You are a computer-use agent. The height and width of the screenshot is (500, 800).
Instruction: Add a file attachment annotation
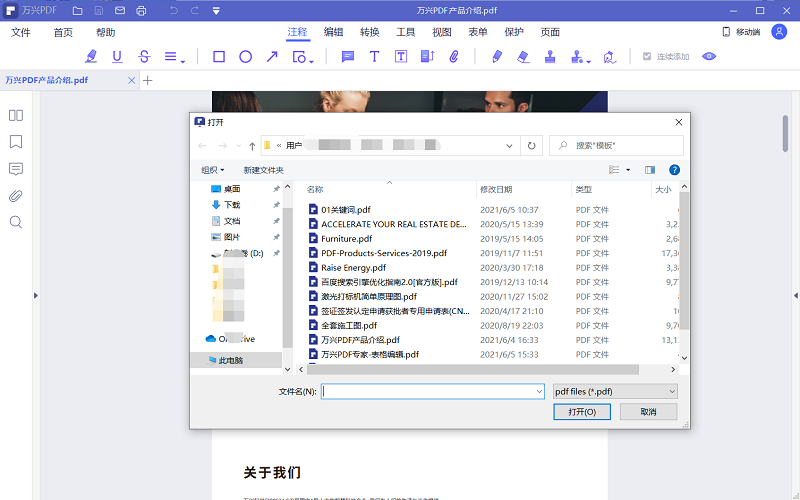pos(454,57)
